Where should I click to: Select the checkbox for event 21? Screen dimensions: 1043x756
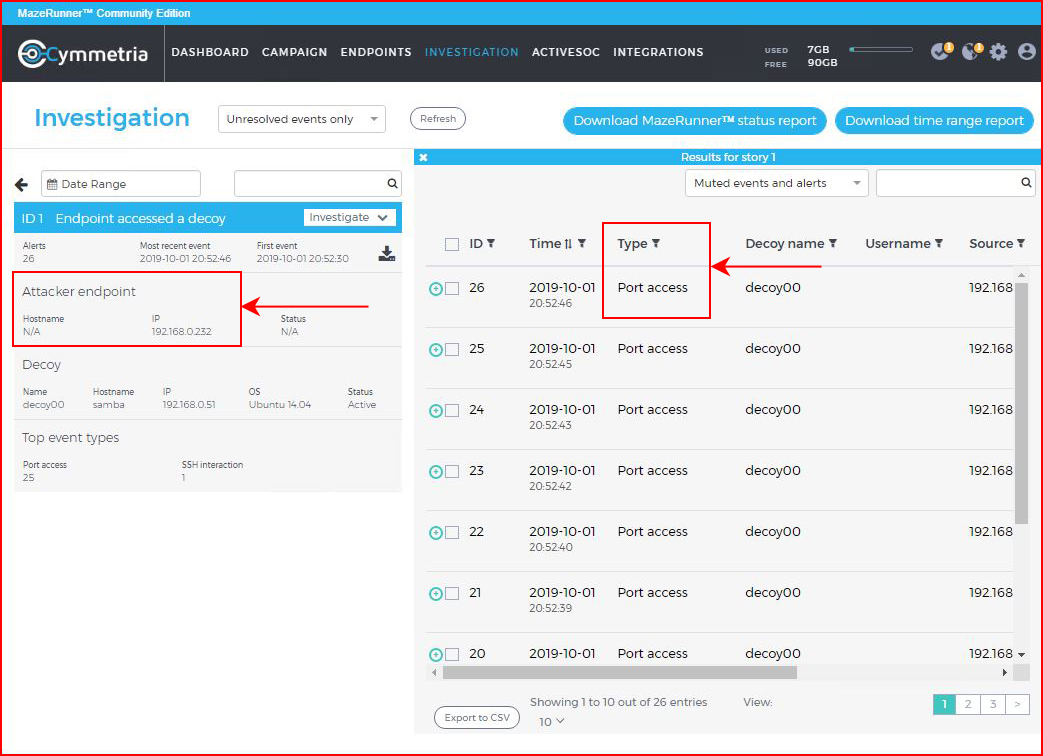click(452, 594)
